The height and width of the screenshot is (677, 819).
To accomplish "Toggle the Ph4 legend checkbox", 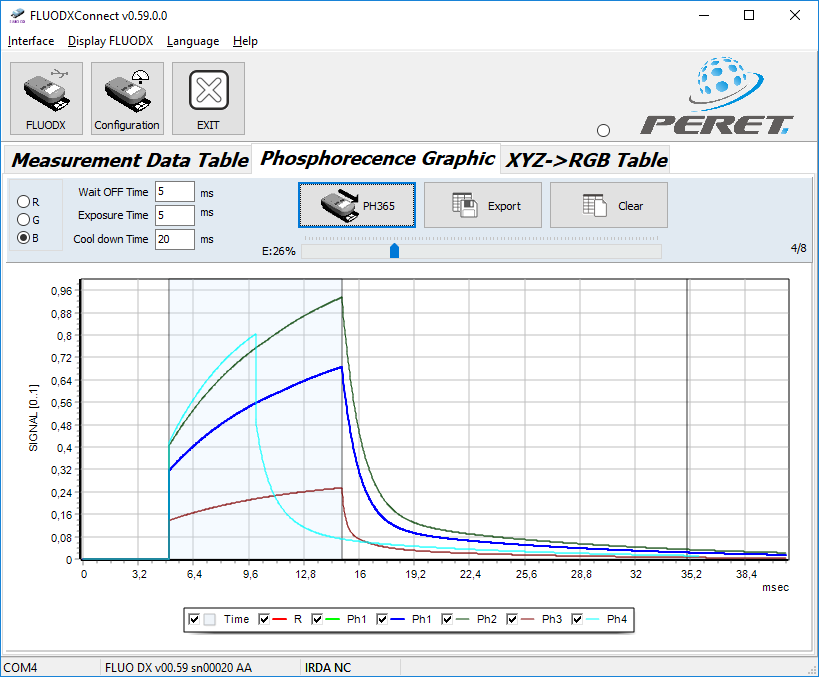I will pos(577,620).
